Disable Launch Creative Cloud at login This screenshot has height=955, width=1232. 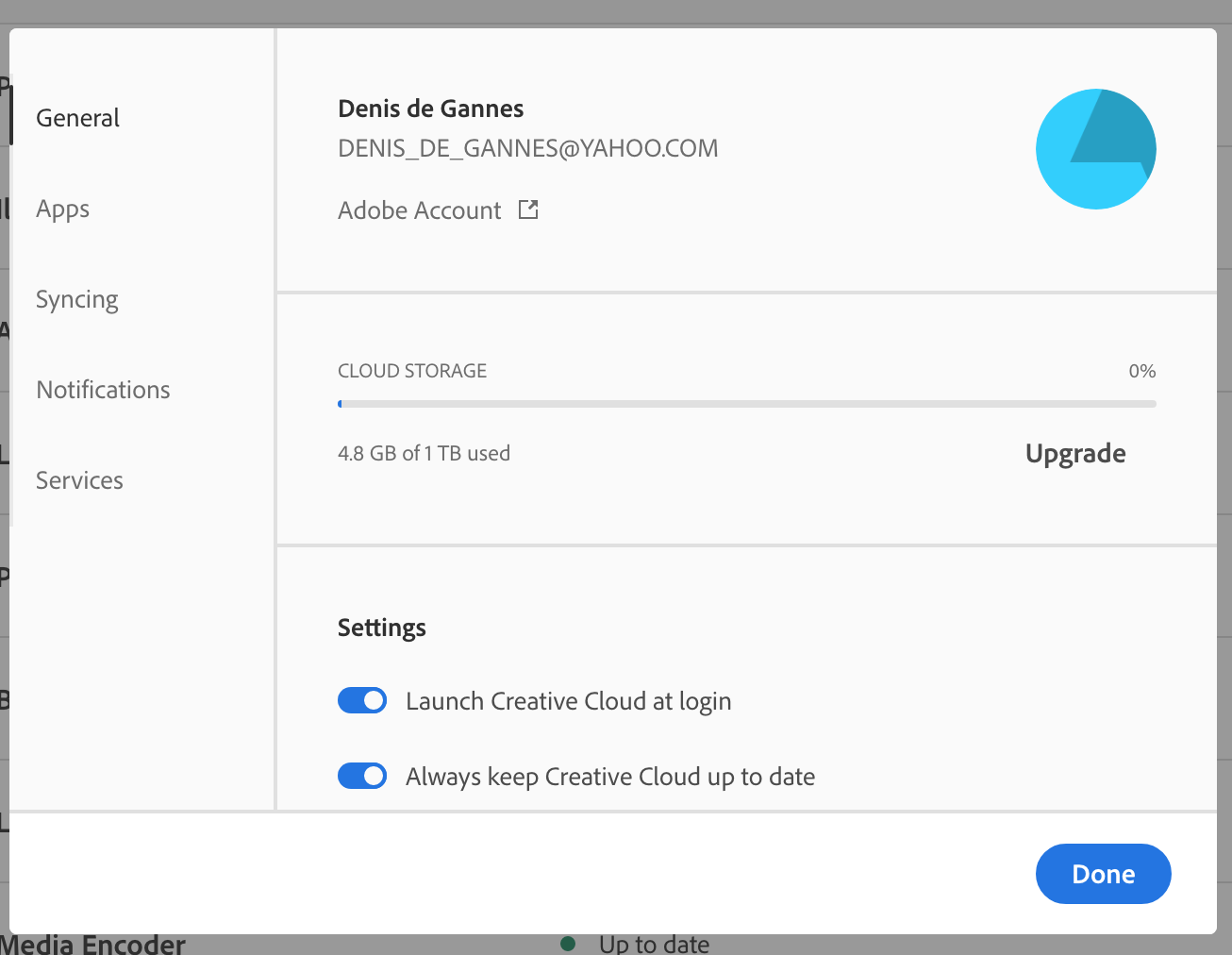pyautogui.click(x=361, y=700)
